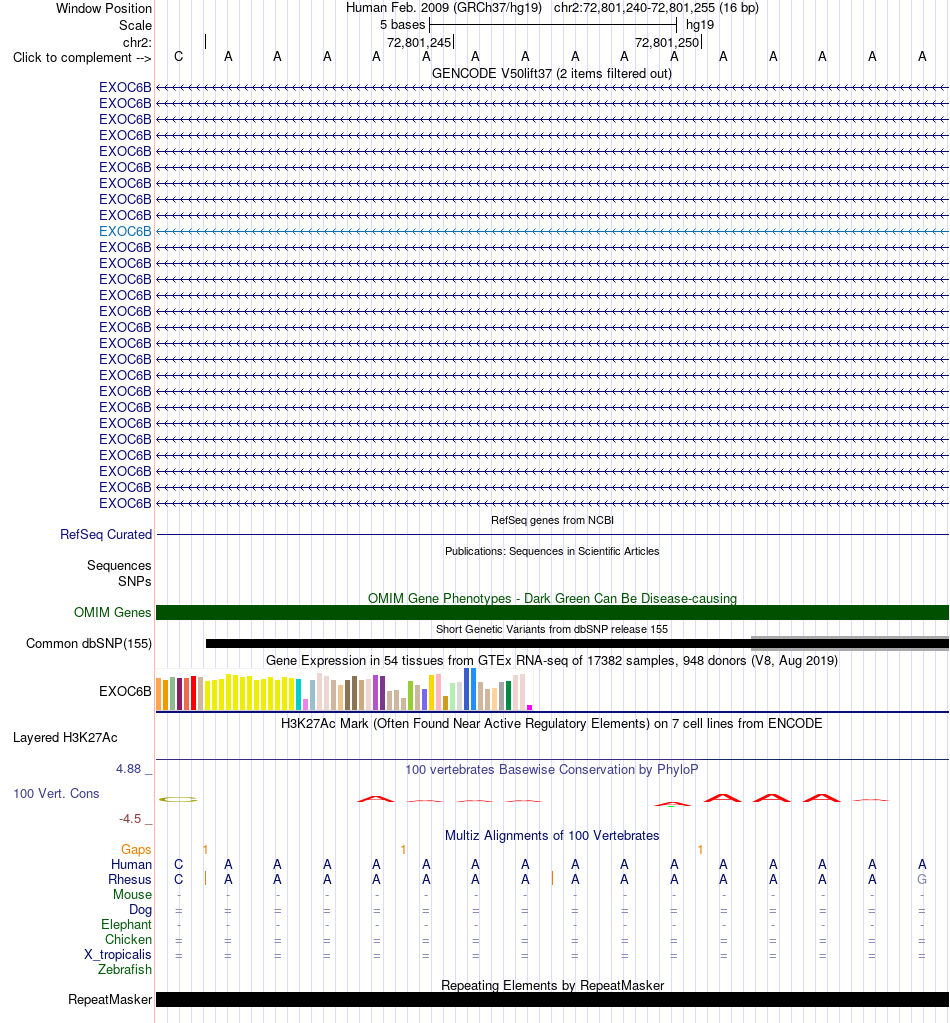Click the C base in the sequence row
The width and height of the screenshot is (950, 1023).
pos(179,57)
